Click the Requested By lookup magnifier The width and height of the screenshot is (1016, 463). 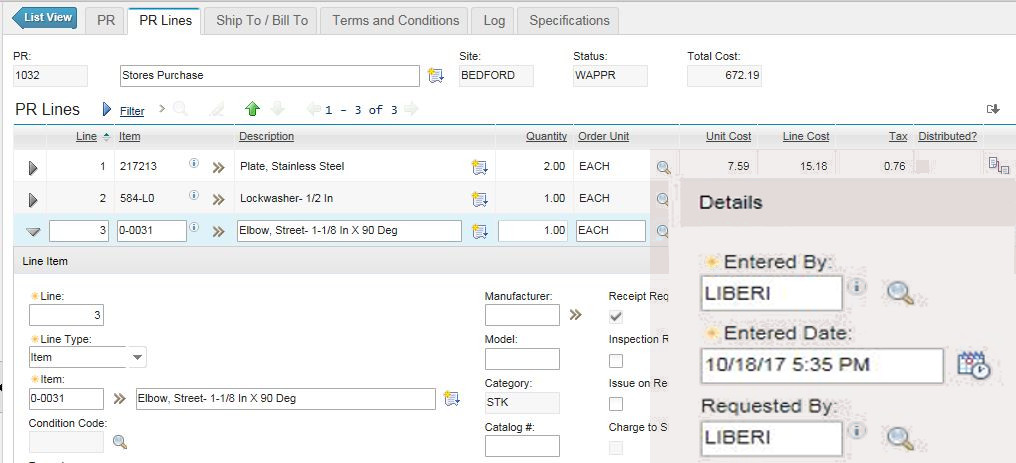900,437
